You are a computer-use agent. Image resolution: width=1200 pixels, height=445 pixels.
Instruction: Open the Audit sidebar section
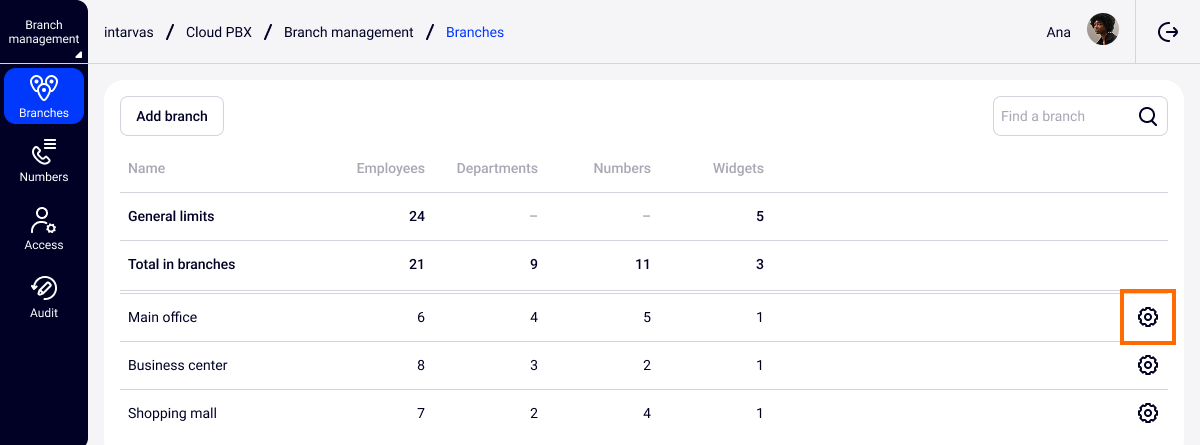44,296
